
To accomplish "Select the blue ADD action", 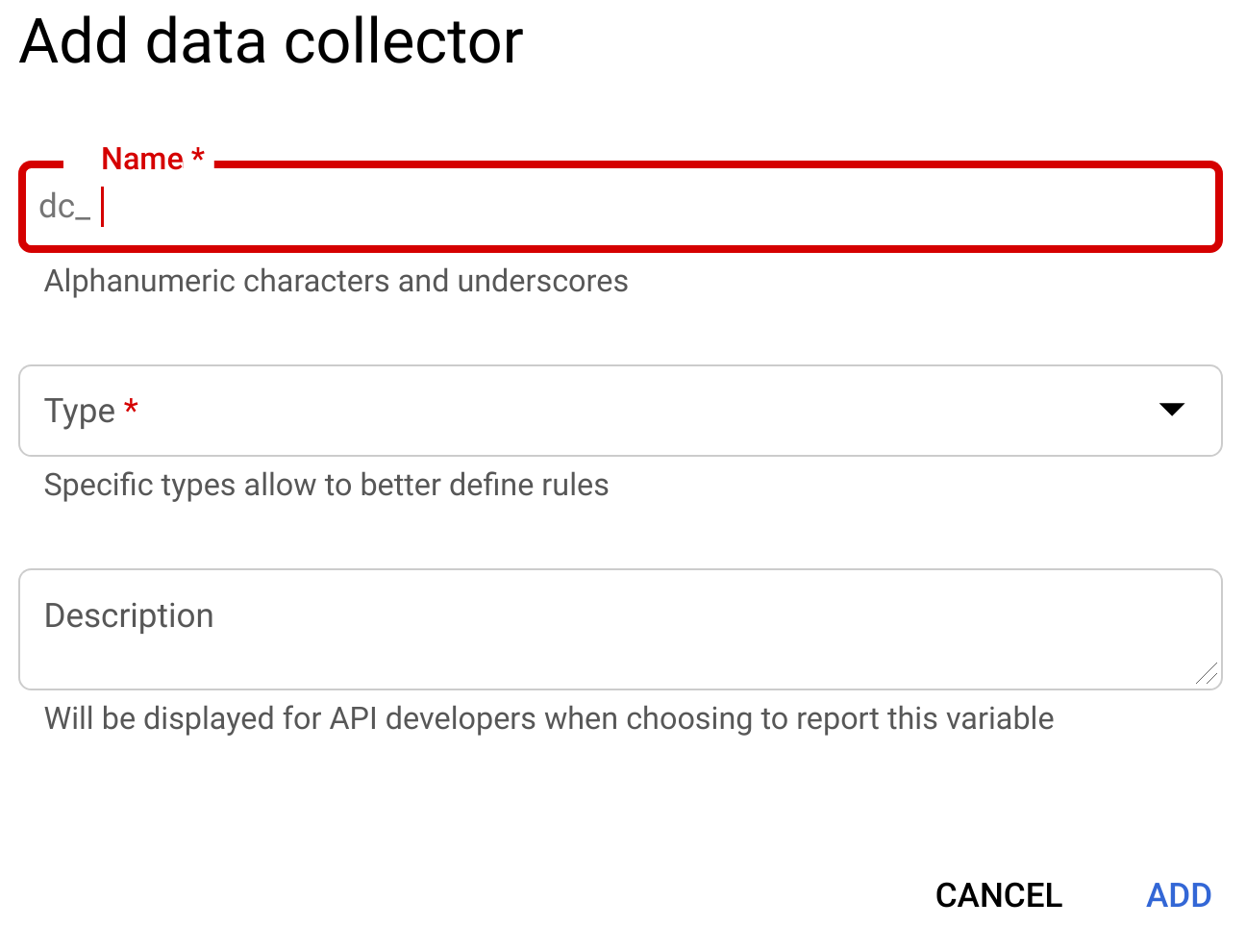I will (1179, 895).
